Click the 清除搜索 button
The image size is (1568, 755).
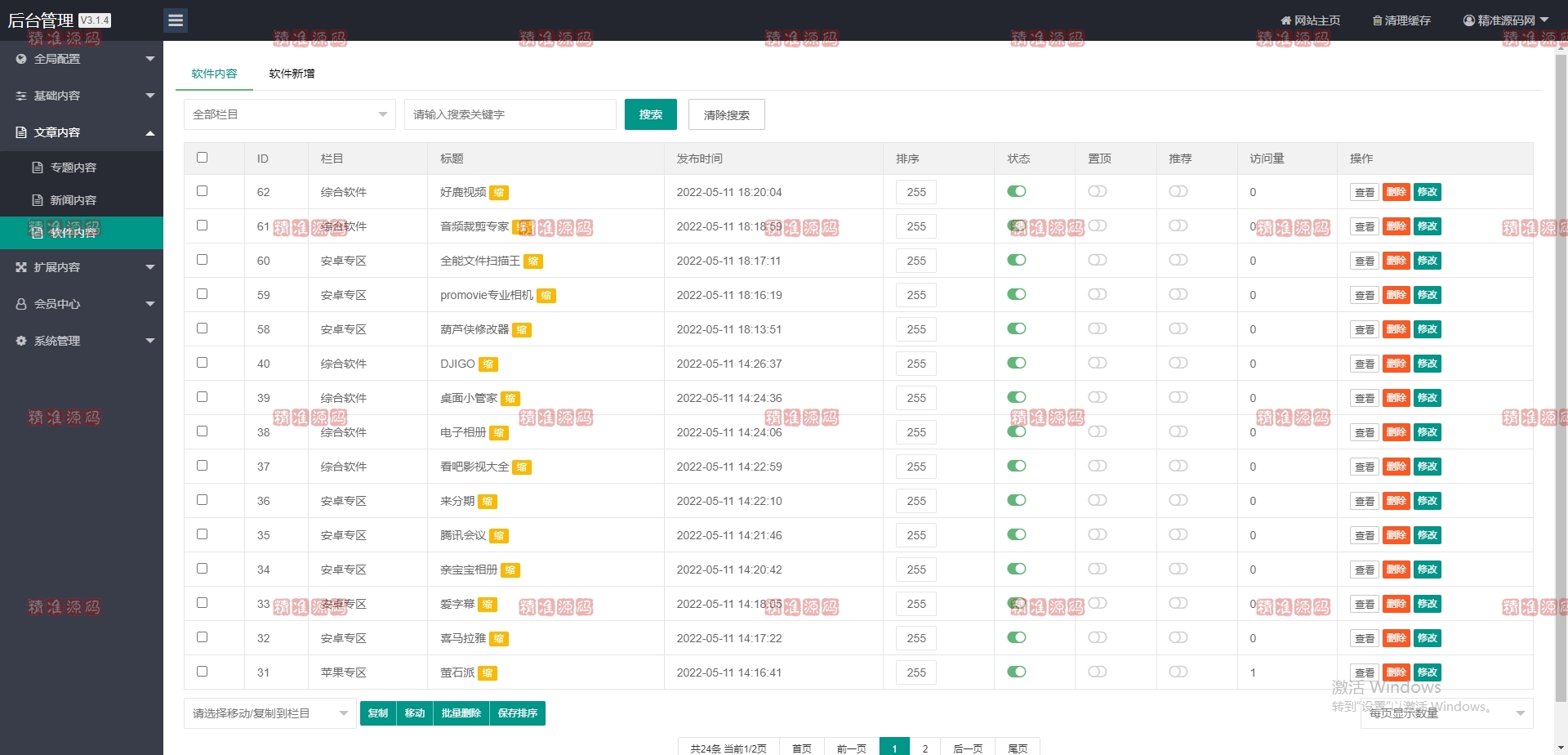pos(727,114)
